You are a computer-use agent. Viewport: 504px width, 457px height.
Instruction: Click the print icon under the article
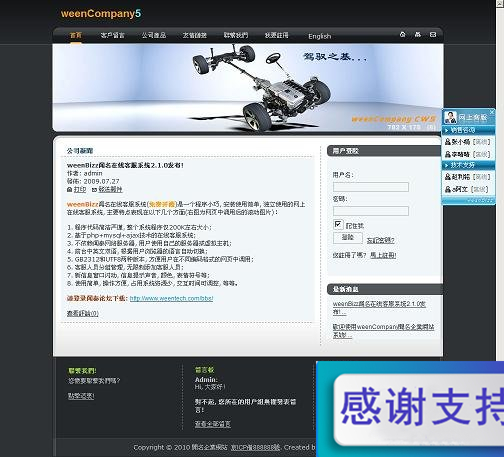coord(69,190)
